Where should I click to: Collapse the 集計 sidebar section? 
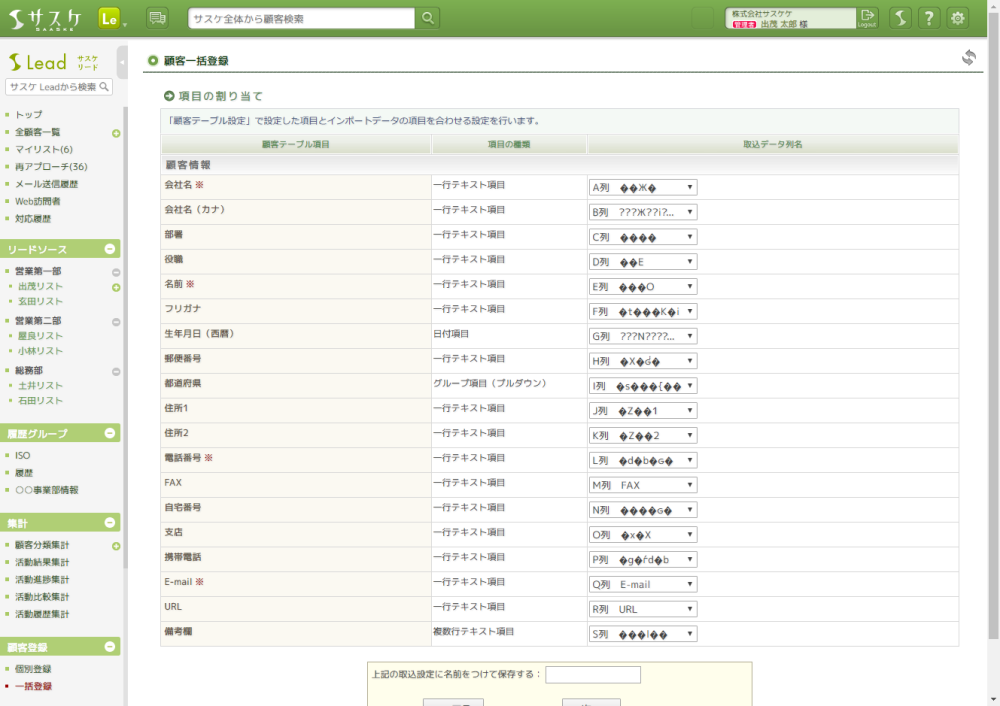110,522
